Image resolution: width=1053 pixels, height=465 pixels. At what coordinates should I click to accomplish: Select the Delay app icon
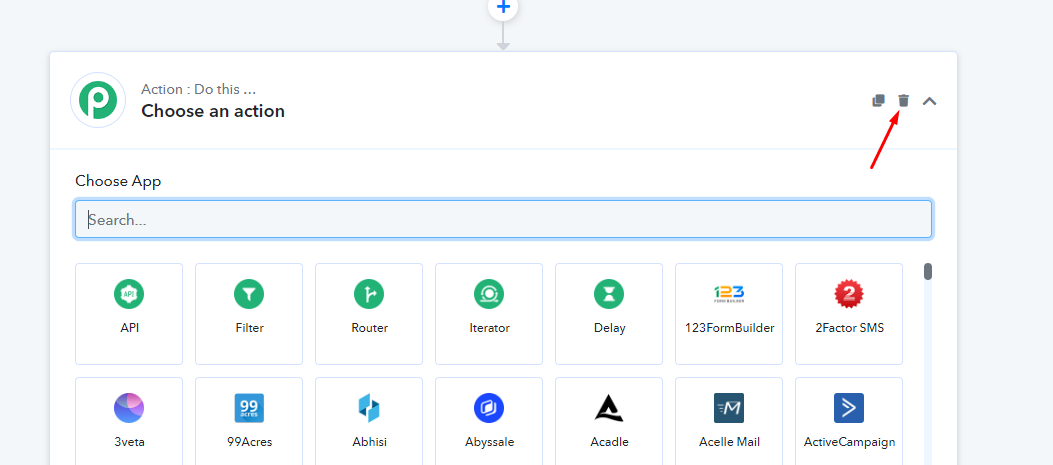(x=609, y=294)
